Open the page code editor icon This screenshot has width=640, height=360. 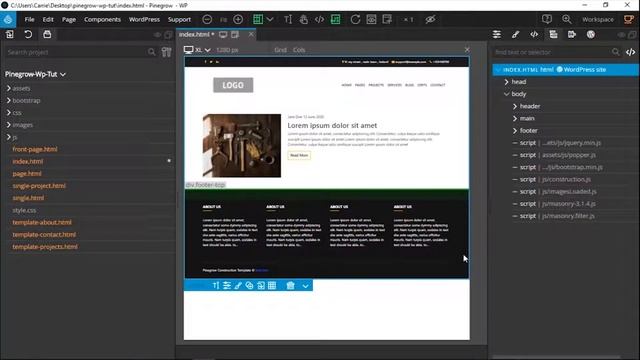(x=319, y=19)
